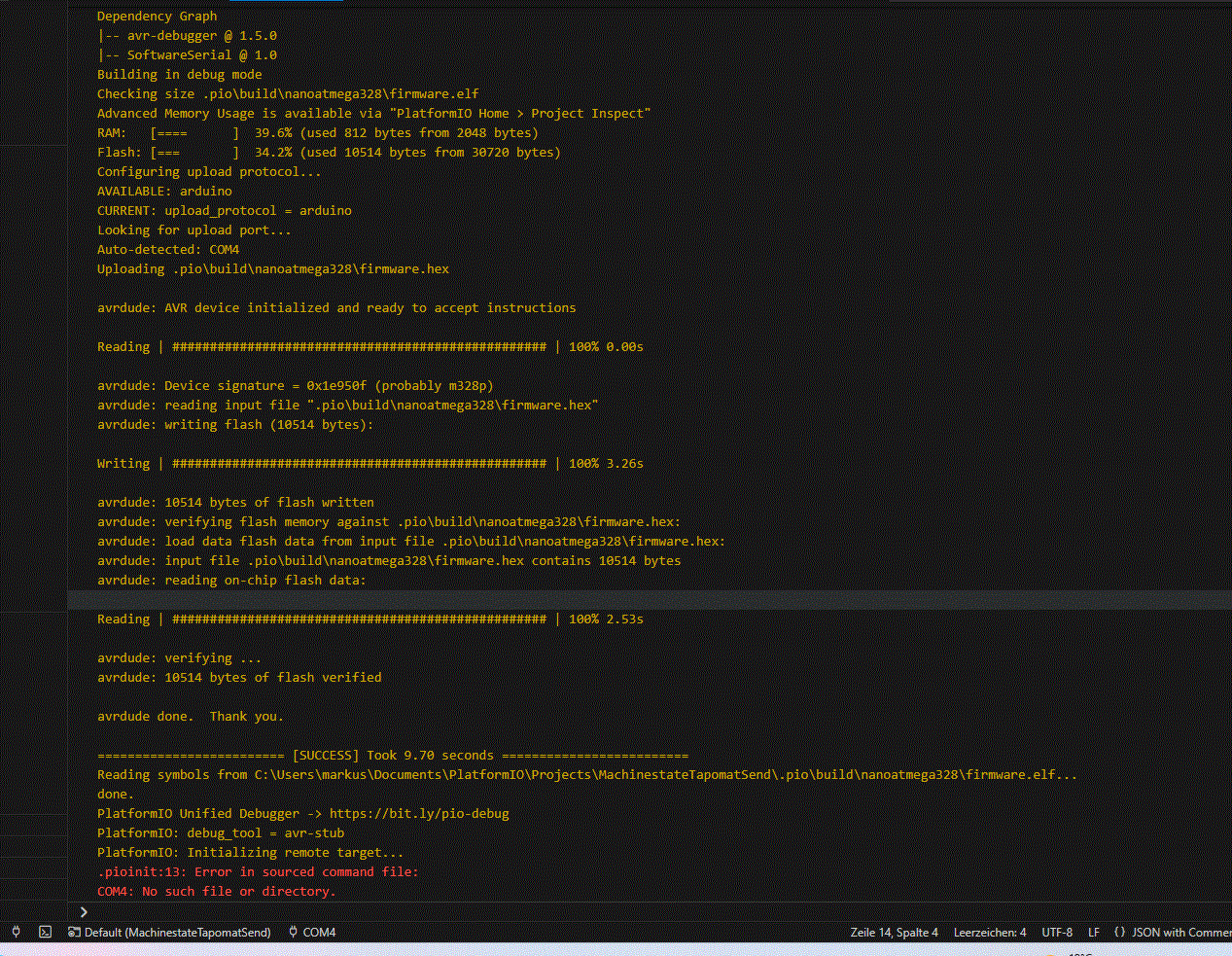This screenshot has width=1232, height=956.
Task: Click the "Dependency Graph" line
Action: coord(158,16)
